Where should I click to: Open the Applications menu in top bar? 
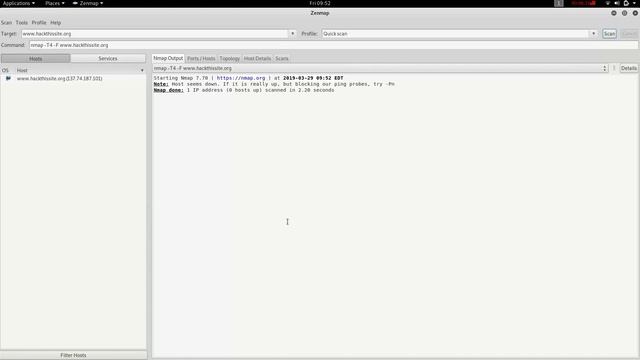(x=19, y=3)
